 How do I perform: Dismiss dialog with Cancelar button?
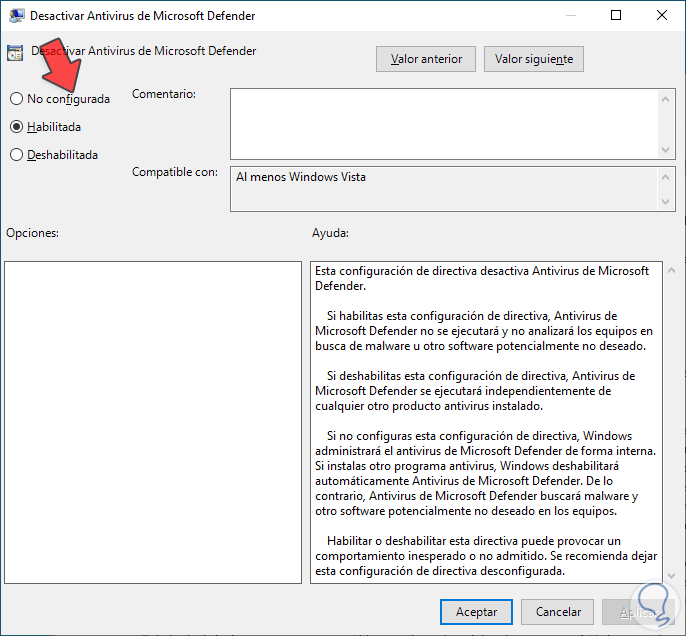tap(558, 612)
